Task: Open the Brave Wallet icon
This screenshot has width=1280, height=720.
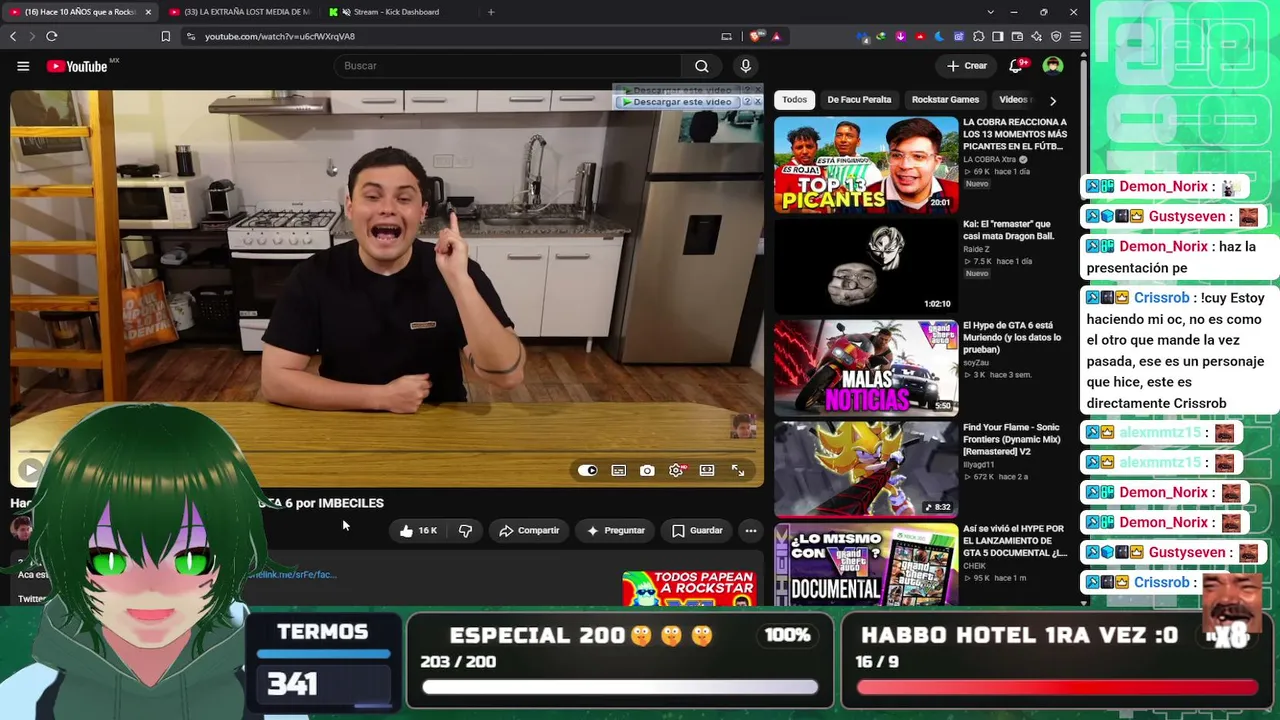Action: pyautogui.click(x=1017, y=36)
